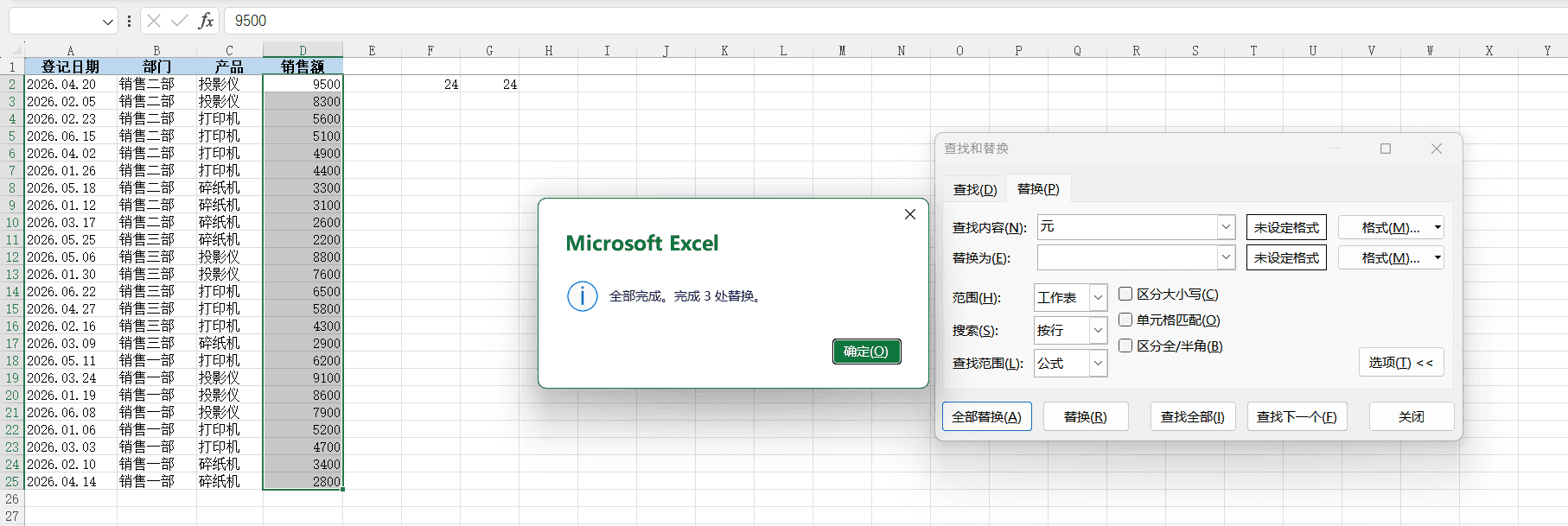This screenshot has width=1568, height=526.
Task: Open the Insert Function fx icon
Action: tap(206, 21)
